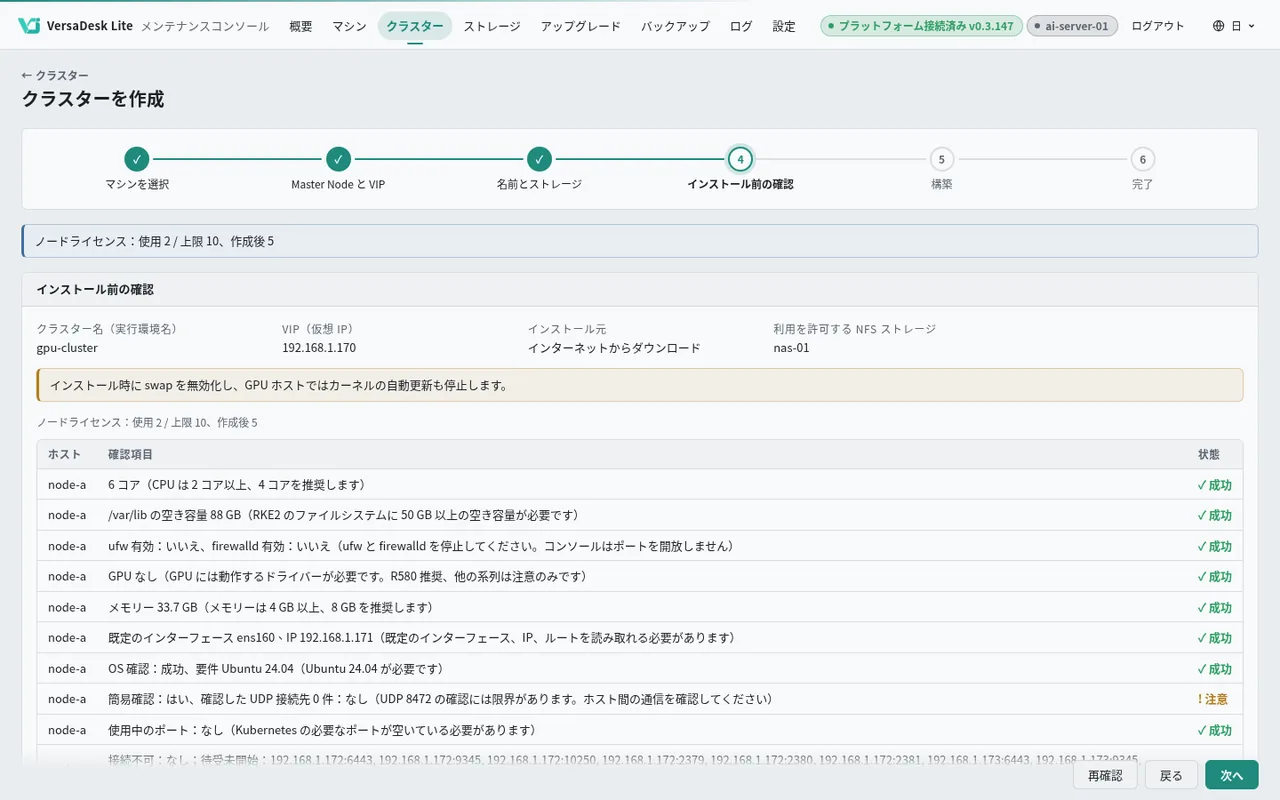Screen dimensions: 1280x800
Task: Click the ログアウト button
Action: (x=1158, y=26)
